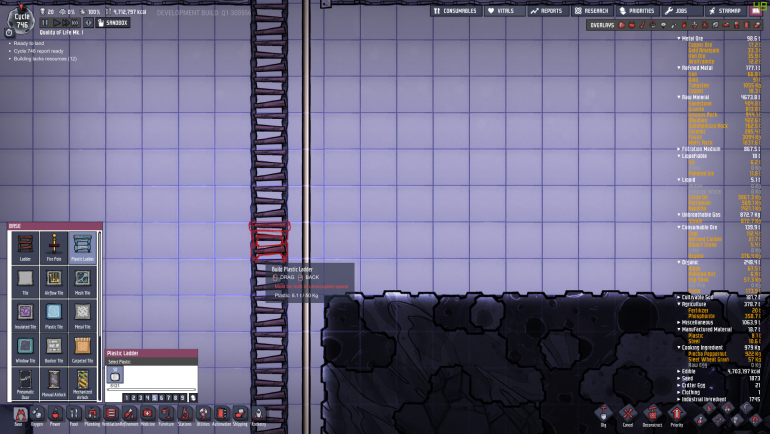The height and width of the screenshot is (434, 770).
Task: Select the Ladder building
Action: 25,248
